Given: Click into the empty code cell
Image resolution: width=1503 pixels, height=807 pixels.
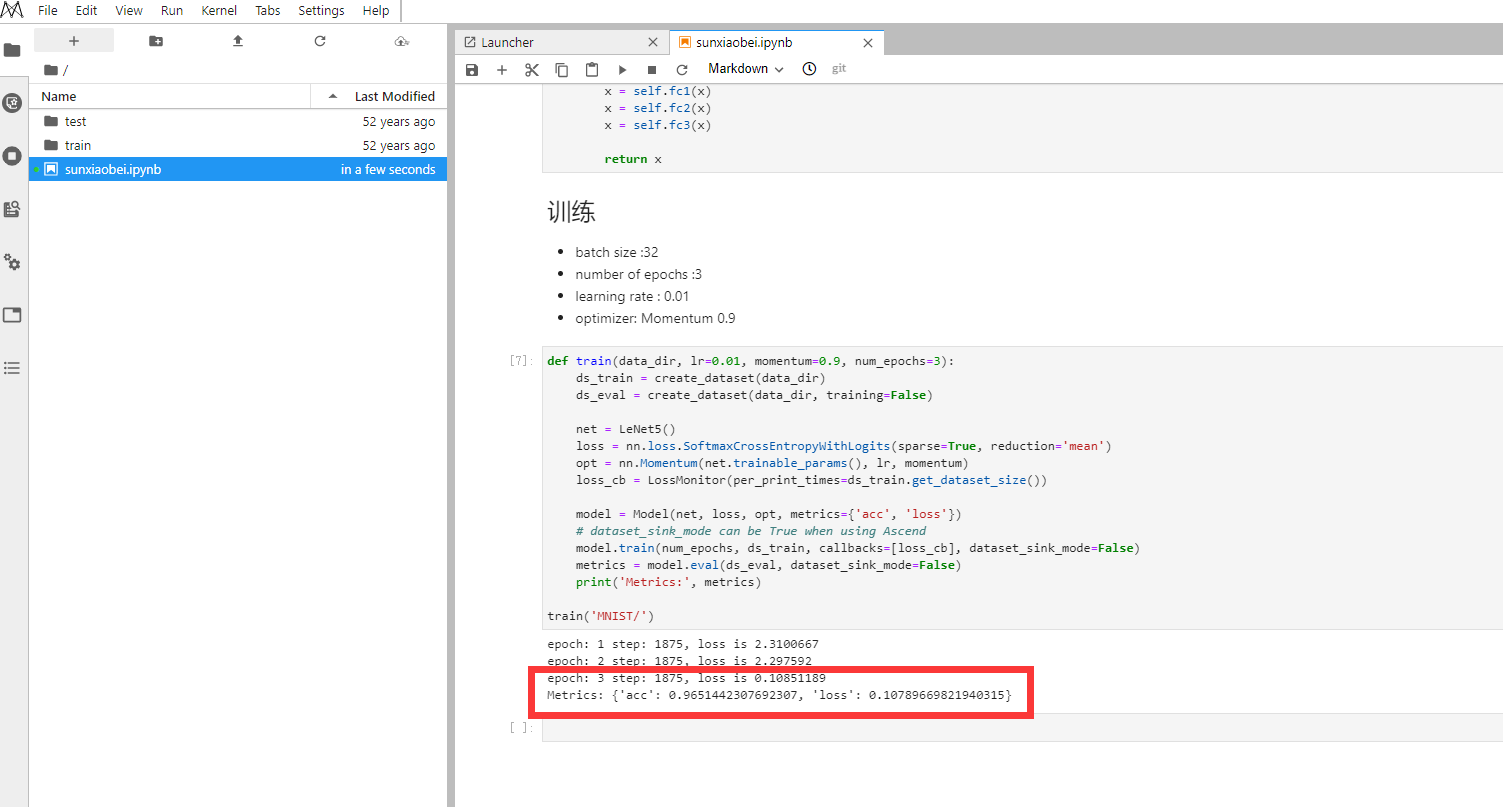Looking at the screenshot, I should tap(1022, 727).
